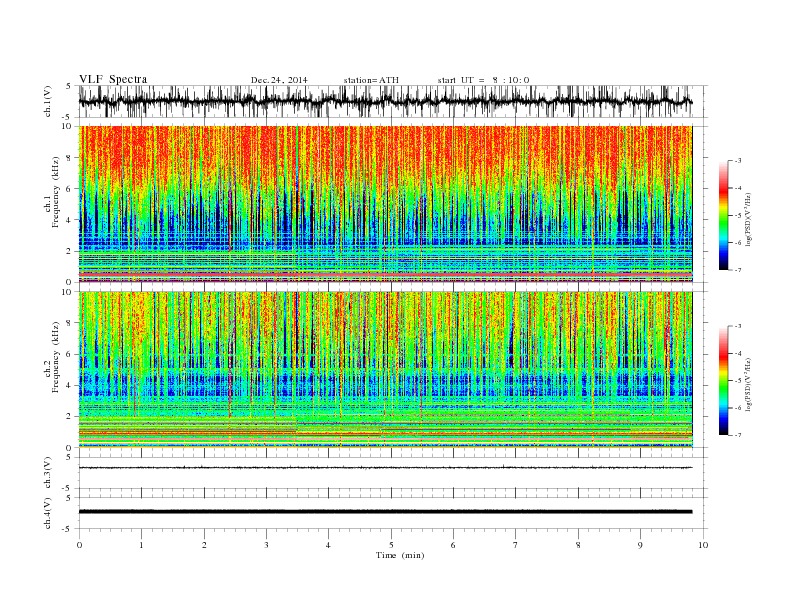Click the ch.3 voltage waveform trace
This screenshot has height=612, width=792.
coord(385,468)
